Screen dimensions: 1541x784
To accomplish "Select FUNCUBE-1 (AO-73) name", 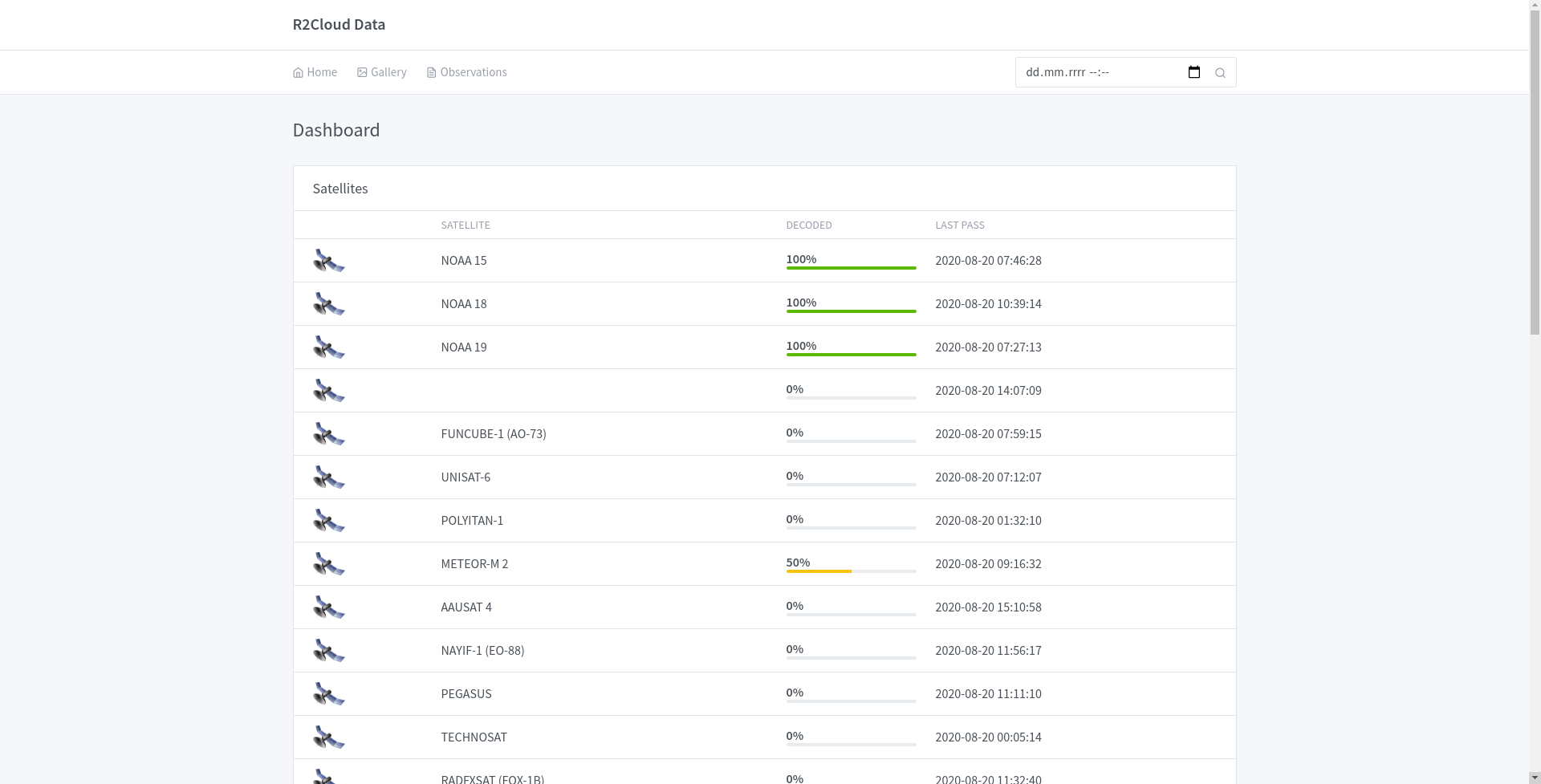I will coord(494,434).
